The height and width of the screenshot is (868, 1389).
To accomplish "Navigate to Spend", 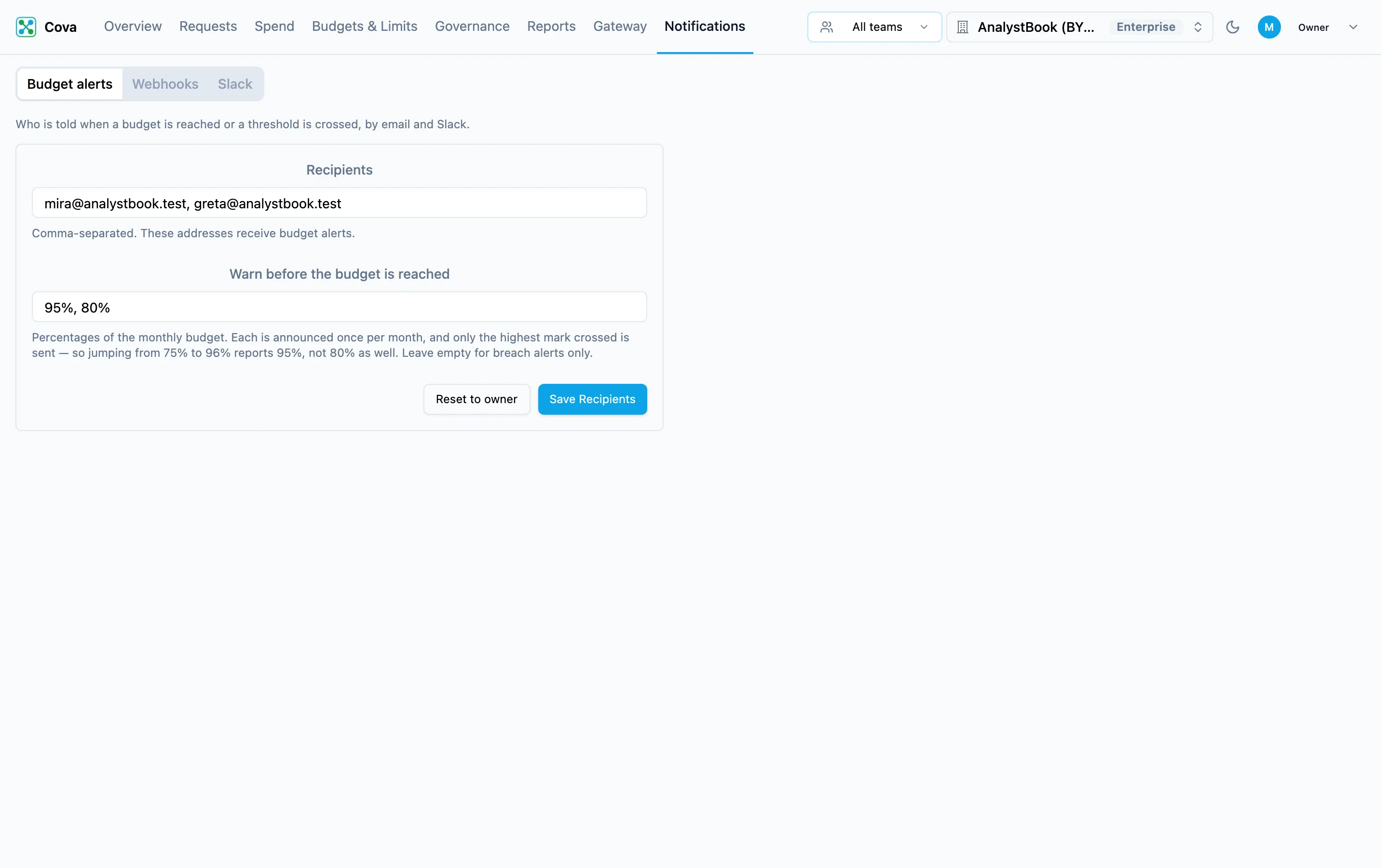I will click(274, 27).
